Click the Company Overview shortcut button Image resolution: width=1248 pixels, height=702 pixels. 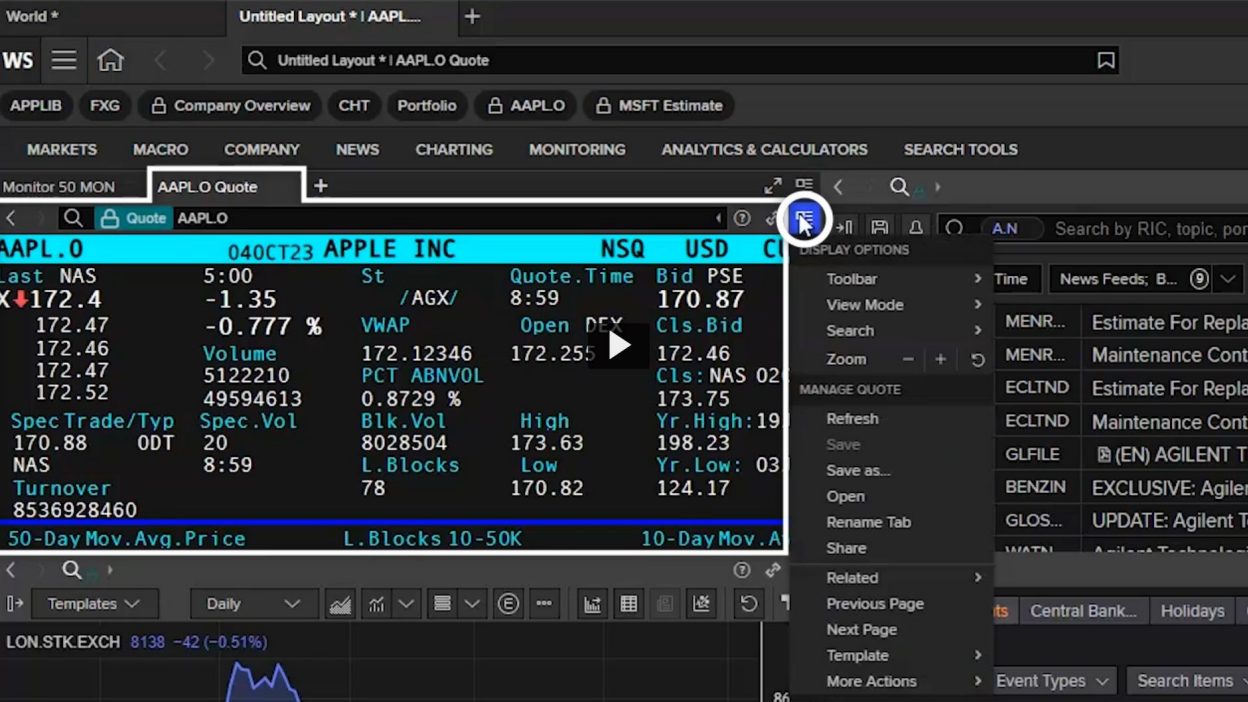point(230,105)
